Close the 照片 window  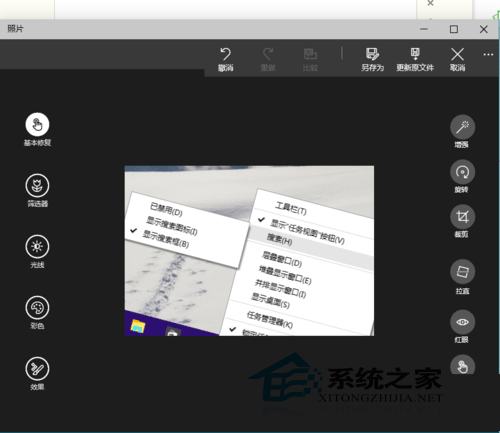point(484,29)
